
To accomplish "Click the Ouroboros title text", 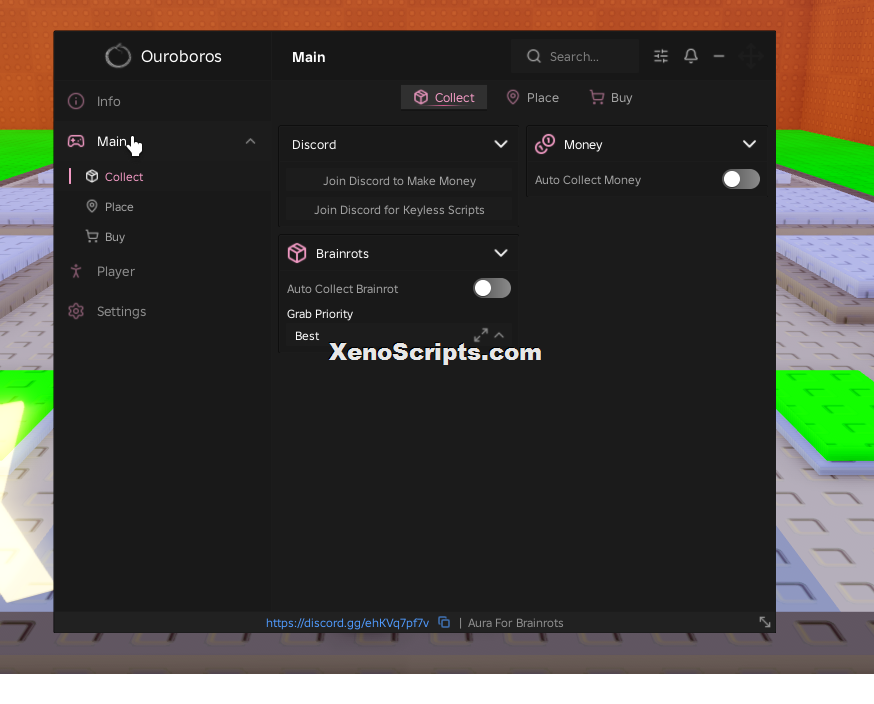I will [x=181, y=56].
